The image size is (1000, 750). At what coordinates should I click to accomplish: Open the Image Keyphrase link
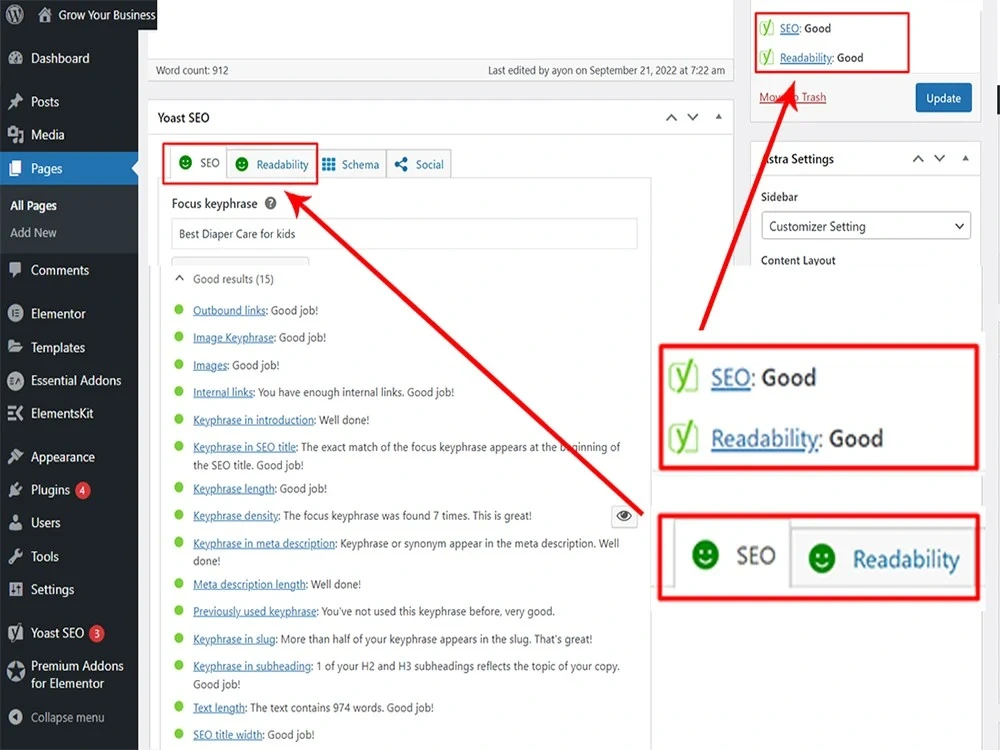(x=233, y=337)
